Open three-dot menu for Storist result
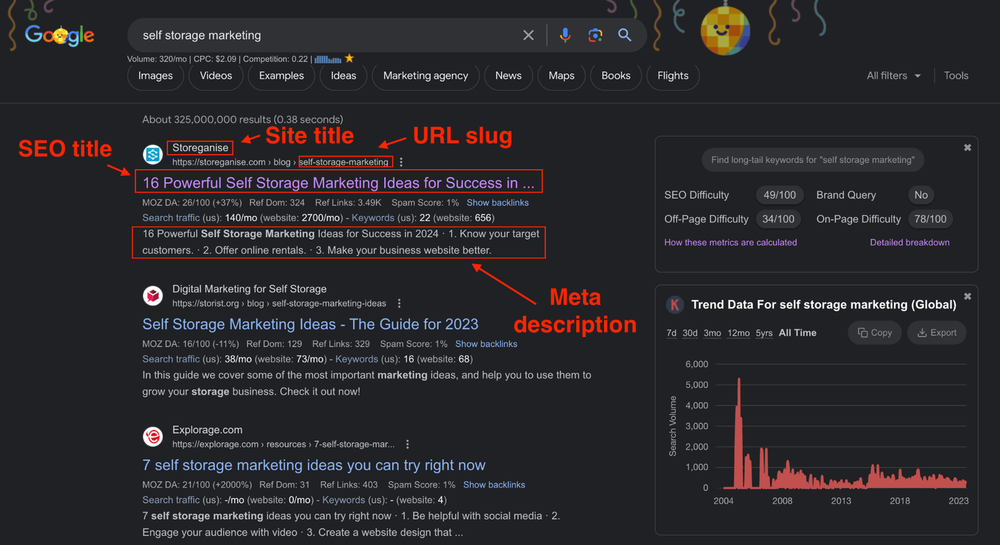This screenshot has height=545, width=1000. coord(399,303)
